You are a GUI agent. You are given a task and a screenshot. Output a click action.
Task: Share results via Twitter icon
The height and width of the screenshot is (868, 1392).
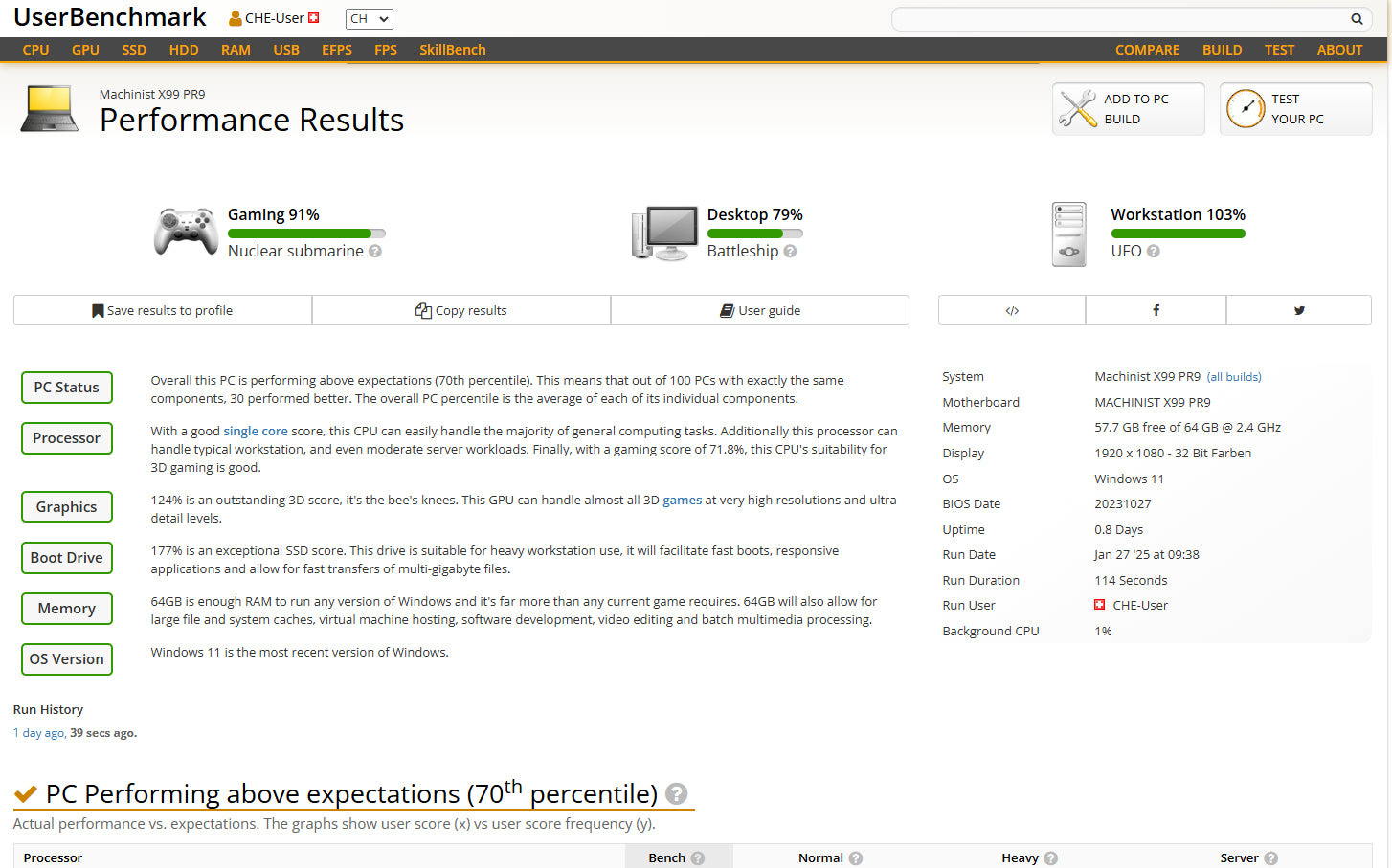[x=1299, y=310]
